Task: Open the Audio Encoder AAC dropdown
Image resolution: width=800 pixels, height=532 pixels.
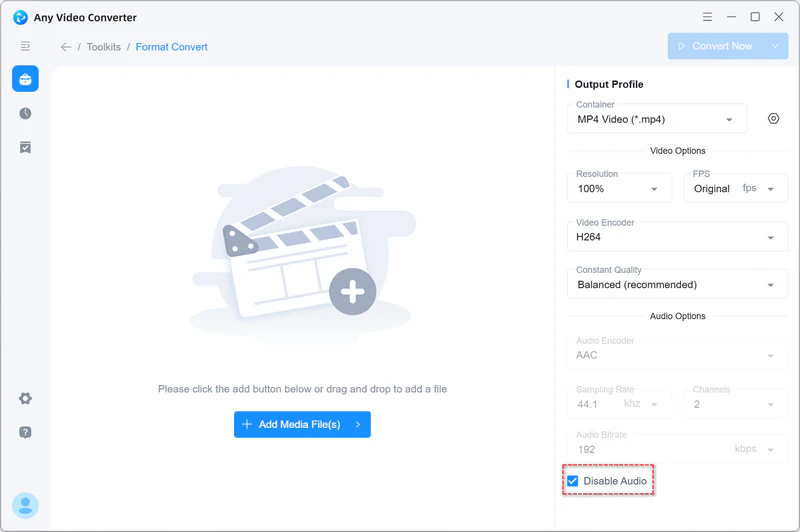Action: [x=678, y=354]
